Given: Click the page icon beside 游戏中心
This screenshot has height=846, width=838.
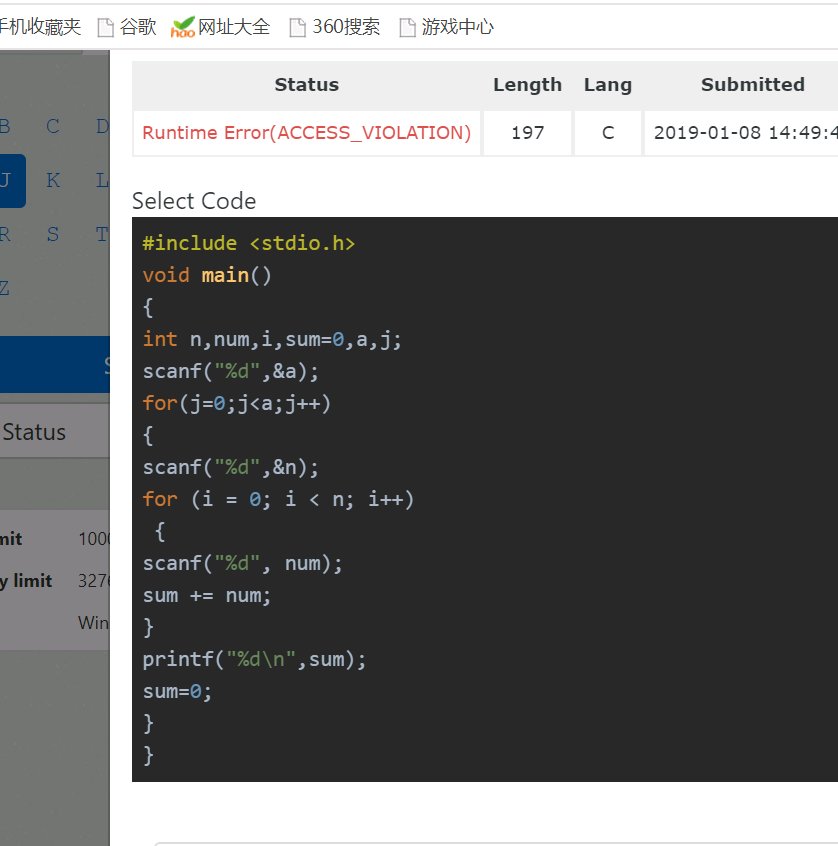Looking at the screenshot, I should (407, 27).
